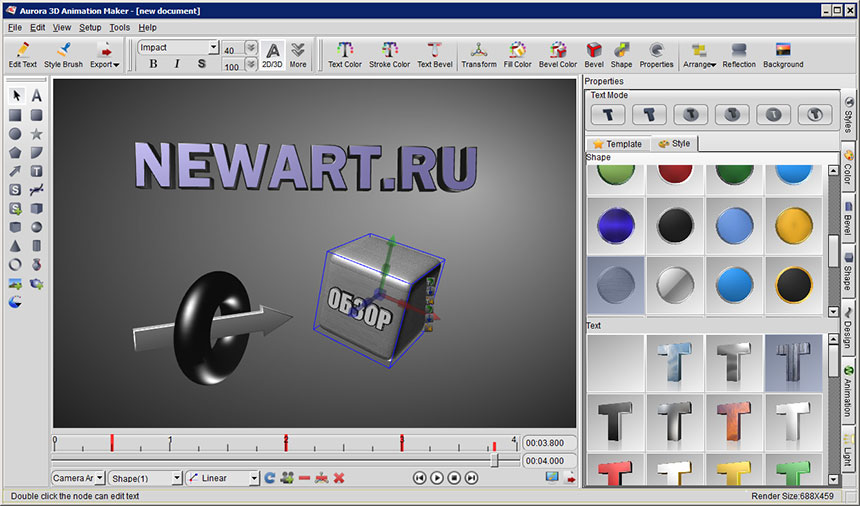Image resolution: width=860 pixels, height=506 pixels.
Task: Click the refresh animation icon
Action: point(269,478)
